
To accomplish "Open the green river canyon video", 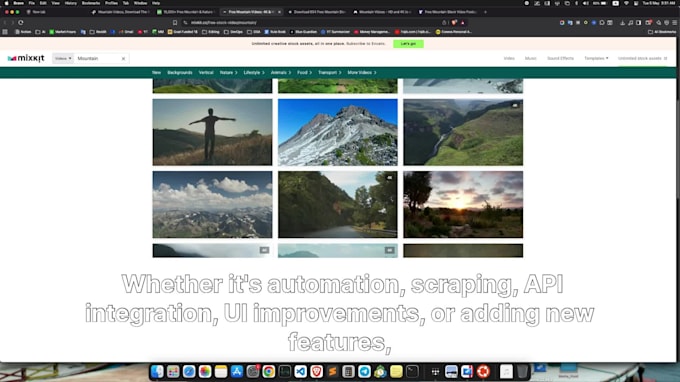I will click(x=463, y=132).
